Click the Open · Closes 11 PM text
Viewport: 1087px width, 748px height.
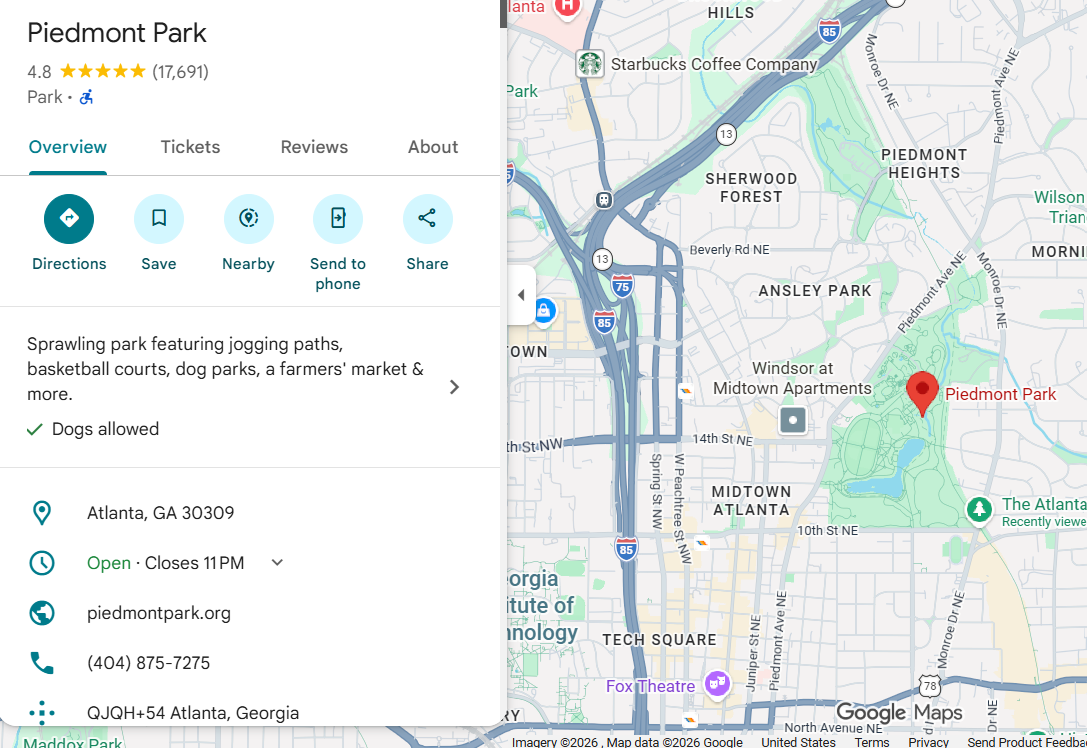coord(166,563)
